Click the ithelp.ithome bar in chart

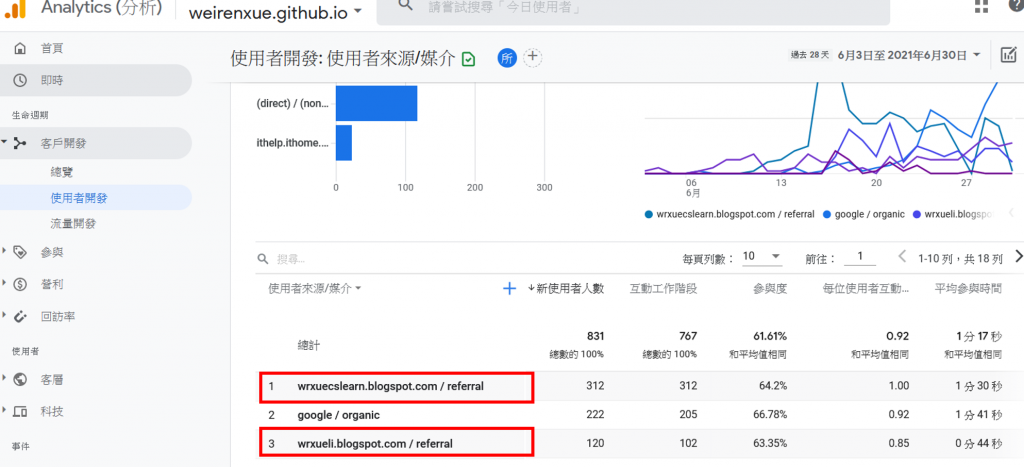344,143
